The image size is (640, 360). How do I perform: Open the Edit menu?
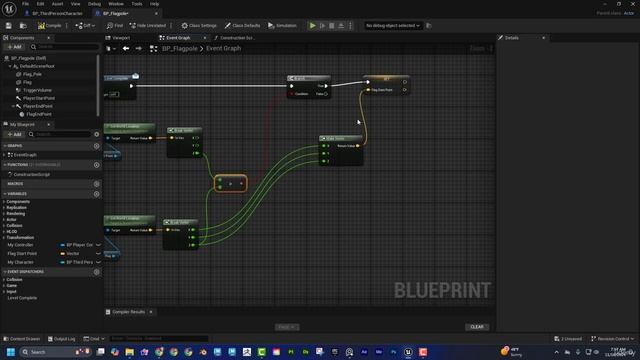click(40, 4)
